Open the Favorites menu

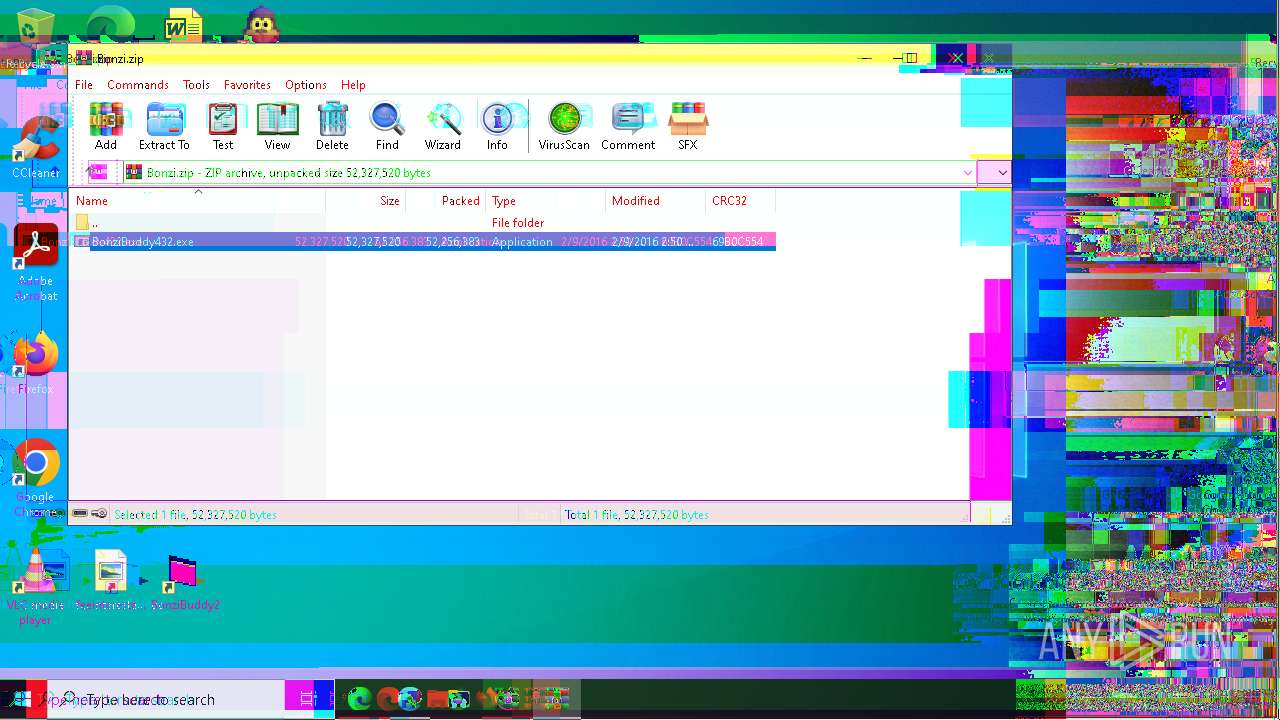click(247, 85)
